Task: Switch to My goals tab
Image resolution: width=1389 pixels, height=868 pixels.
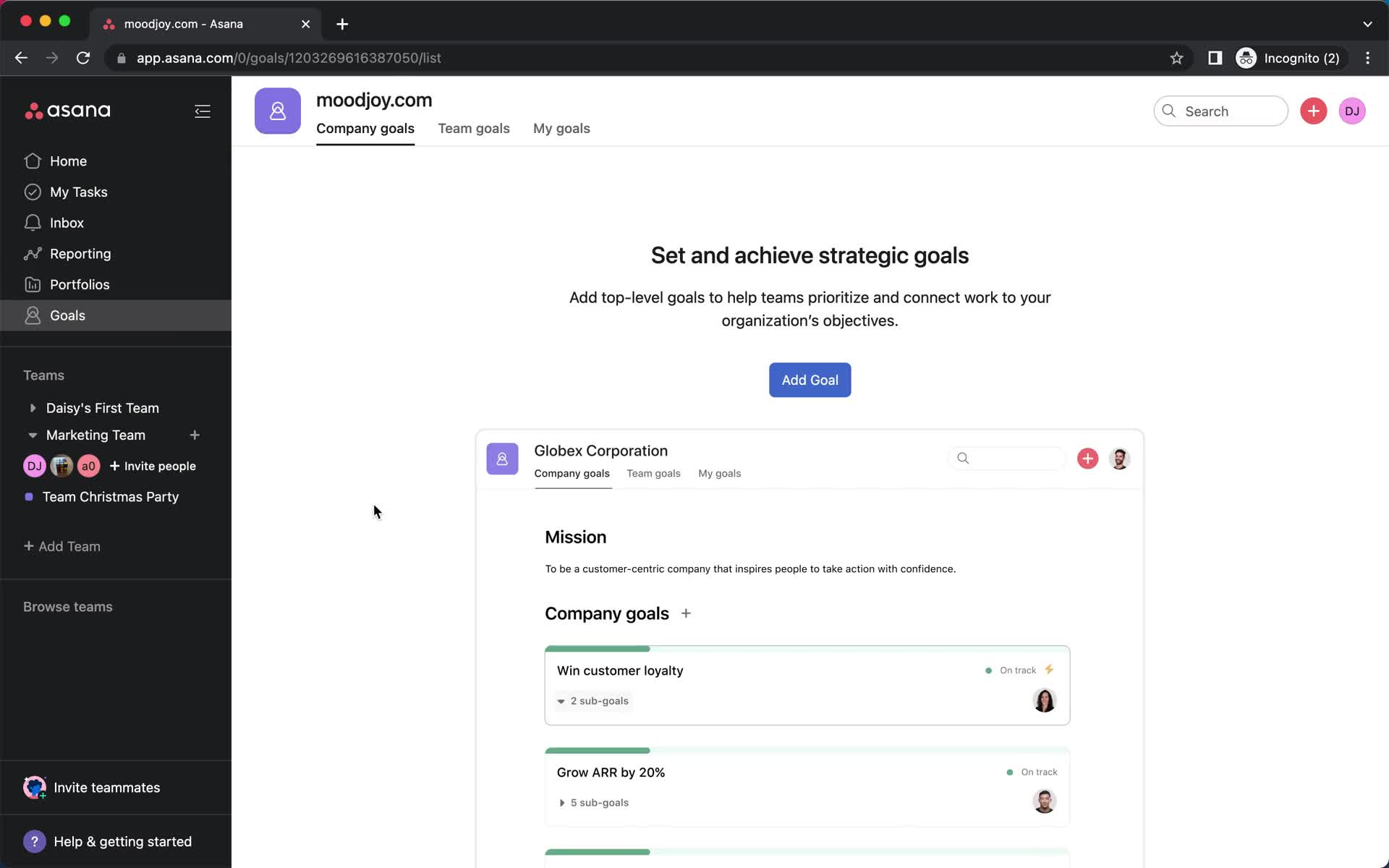Action: 562,128
